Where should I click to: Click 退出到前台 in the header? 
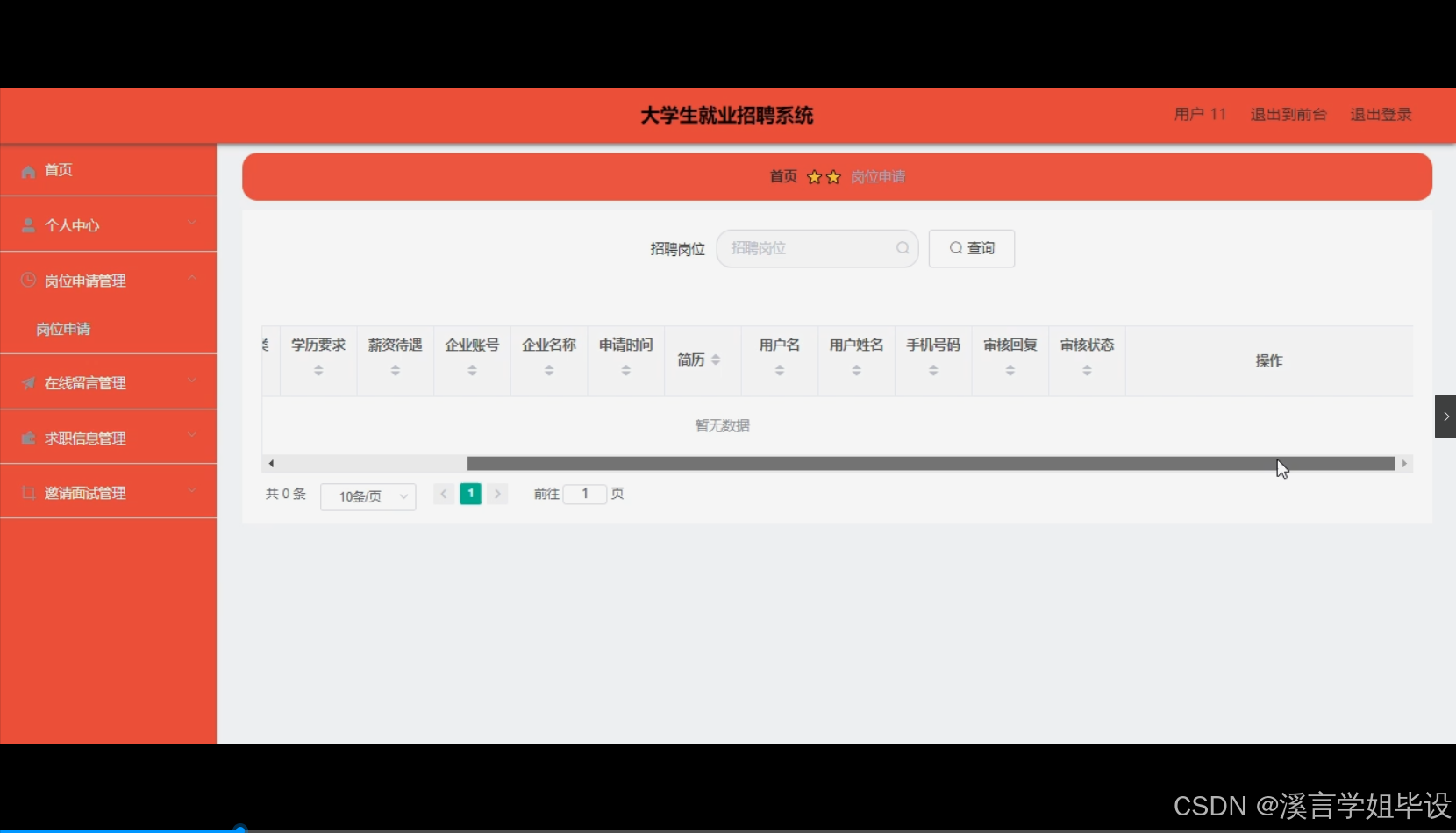(1288, 115)
